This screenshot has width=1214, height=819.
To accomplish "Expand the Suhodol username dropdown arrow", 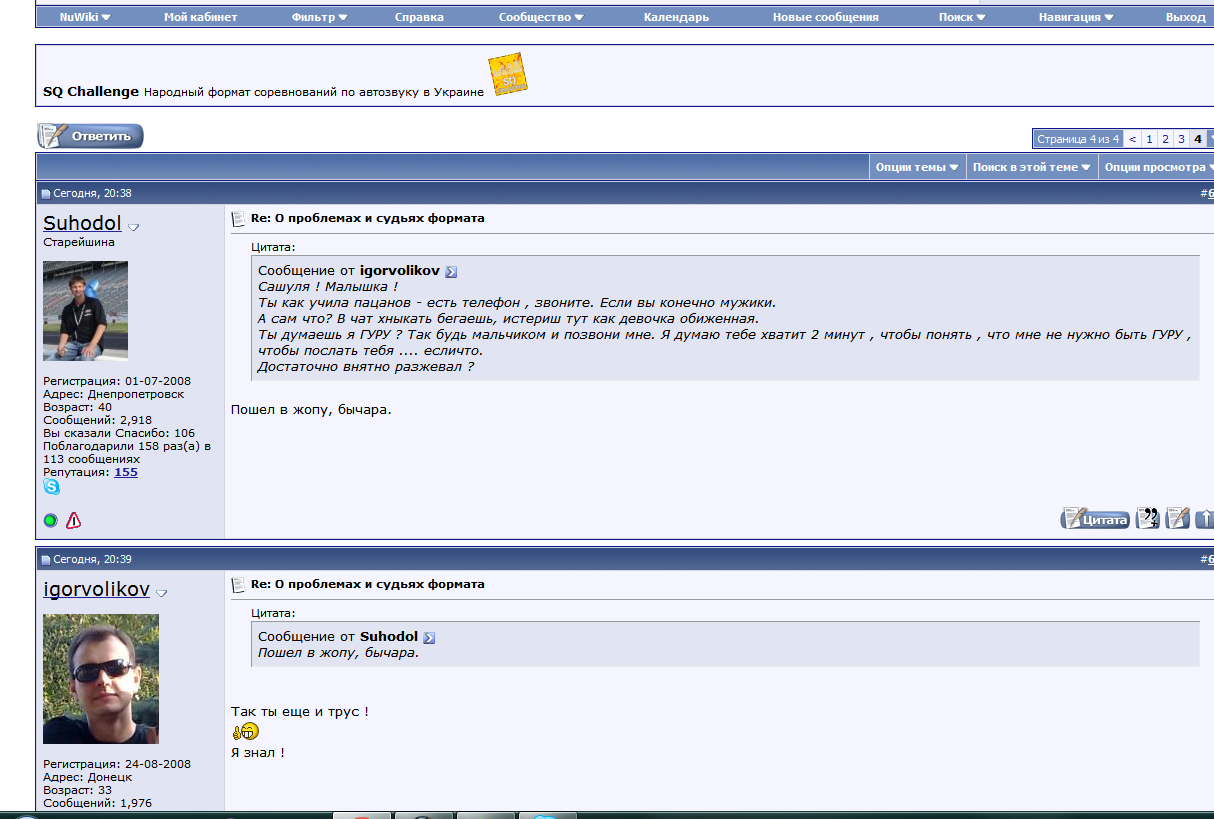I will click(134, 227).
